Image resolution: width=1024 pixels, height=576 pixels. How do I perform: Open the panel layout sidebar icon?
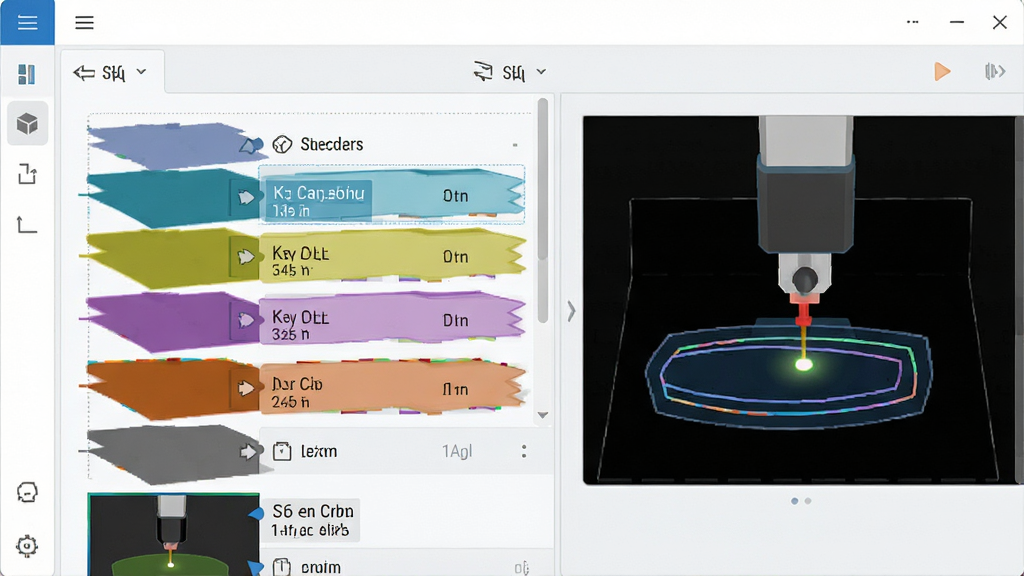(27, 74)
